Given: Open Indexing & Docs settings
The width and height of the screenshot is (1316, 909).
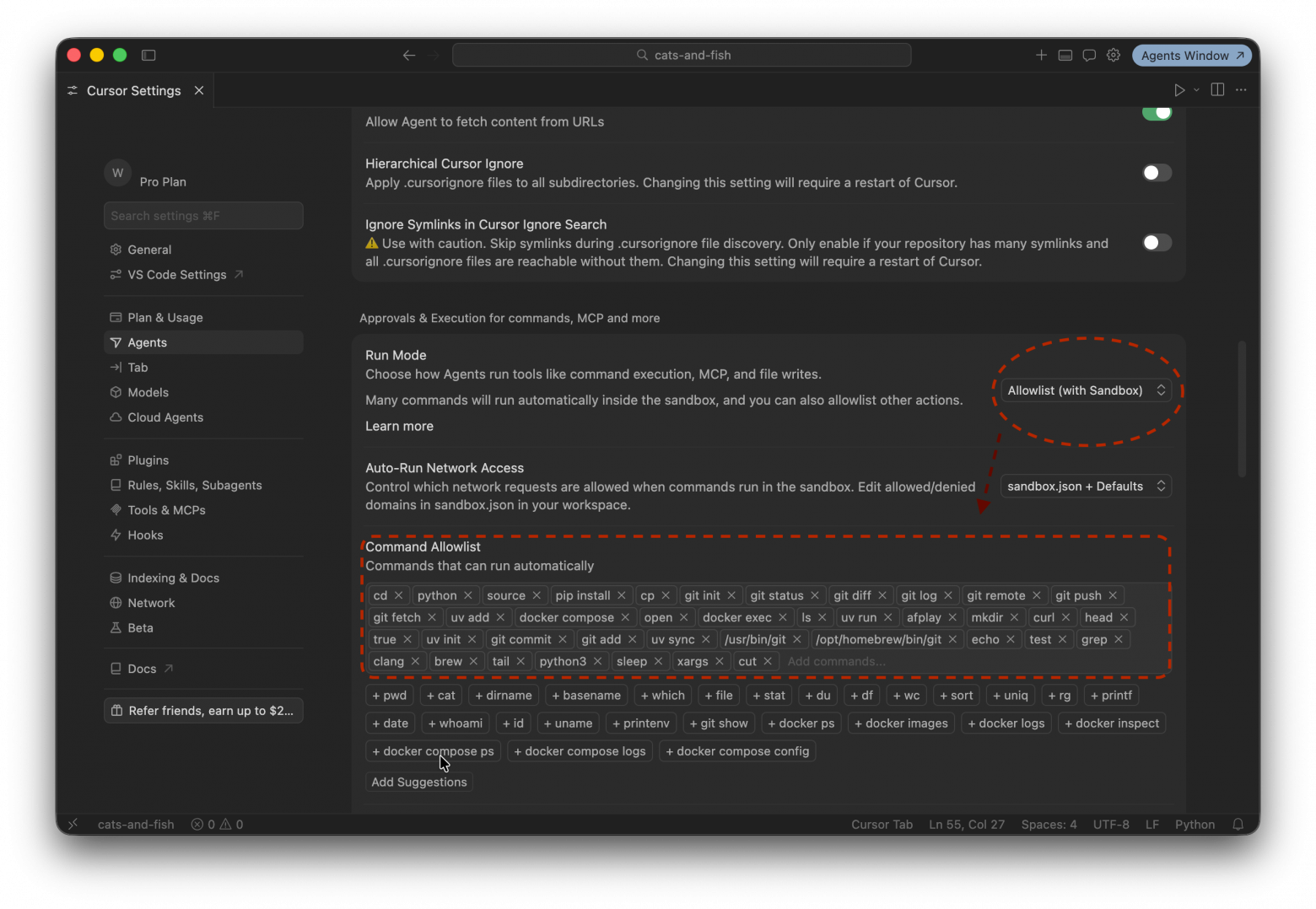Looking at the screenshot, I should [x=203, y=578].
